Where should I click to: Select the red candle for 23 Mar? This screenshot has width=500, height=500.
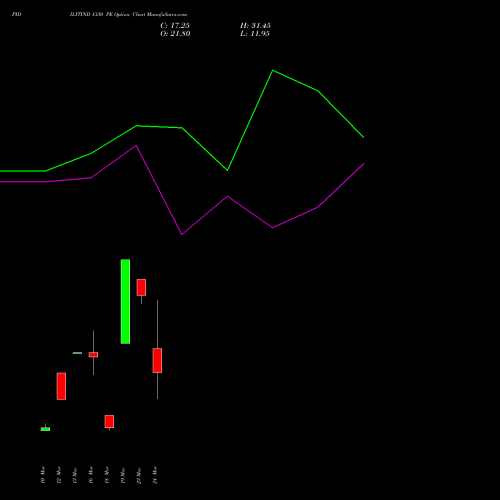pos(141,287)
